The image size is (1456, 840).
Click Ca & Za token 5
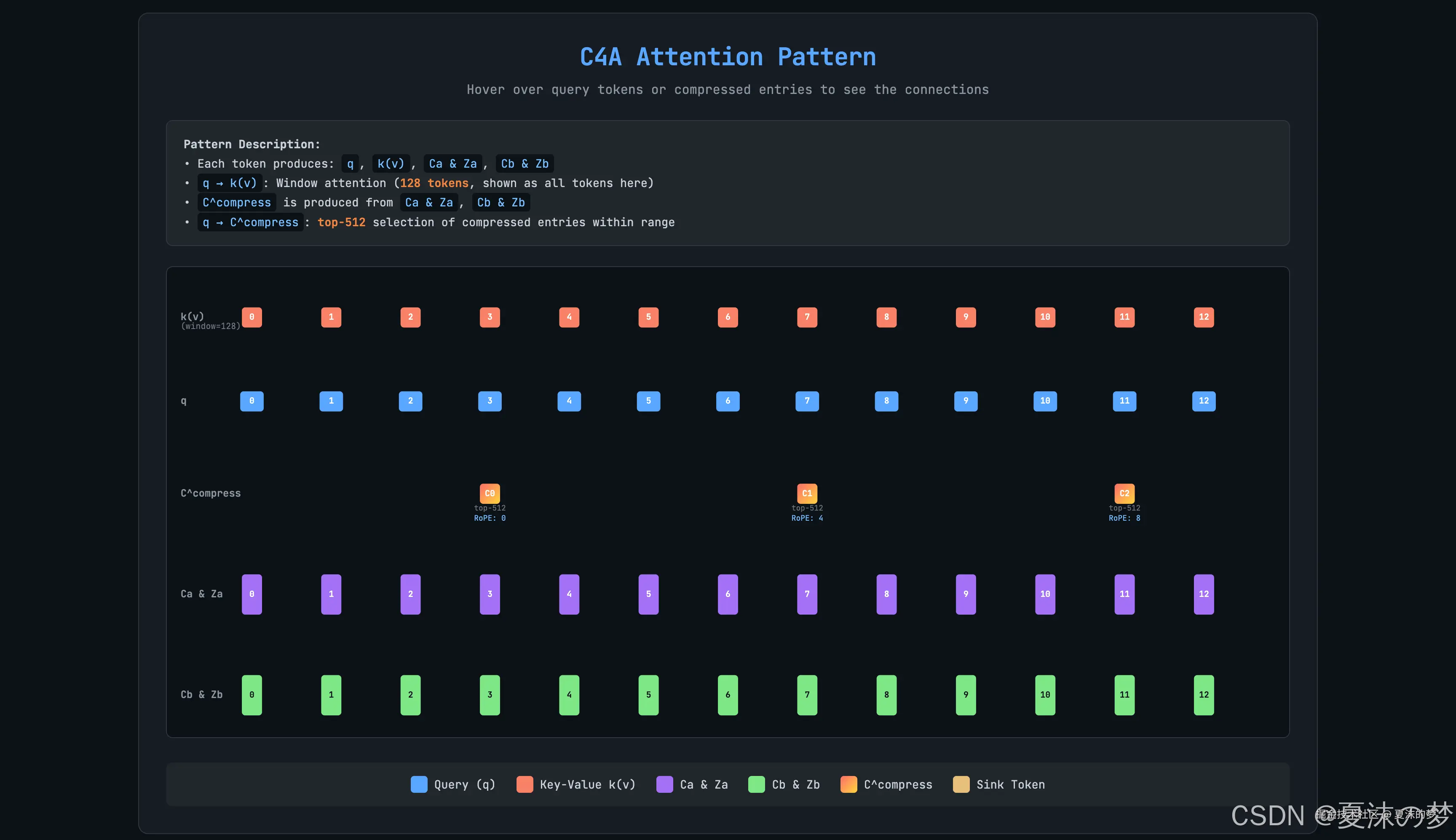click(x=648, y=594)
